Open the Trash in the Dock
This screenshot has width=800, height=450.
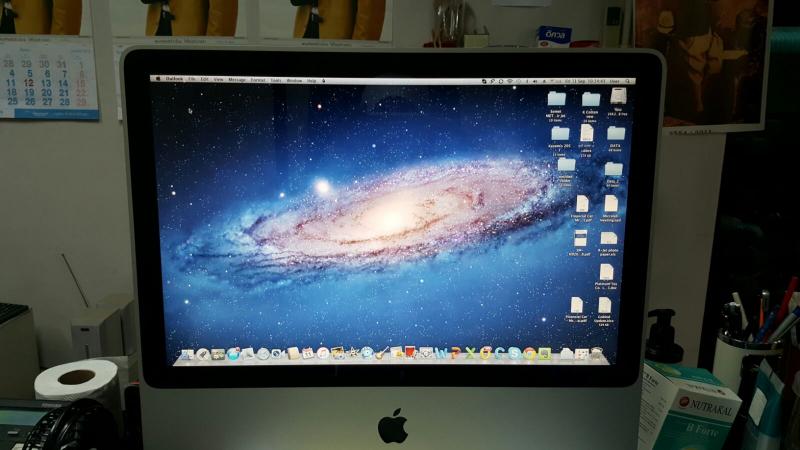pos(596,353)
